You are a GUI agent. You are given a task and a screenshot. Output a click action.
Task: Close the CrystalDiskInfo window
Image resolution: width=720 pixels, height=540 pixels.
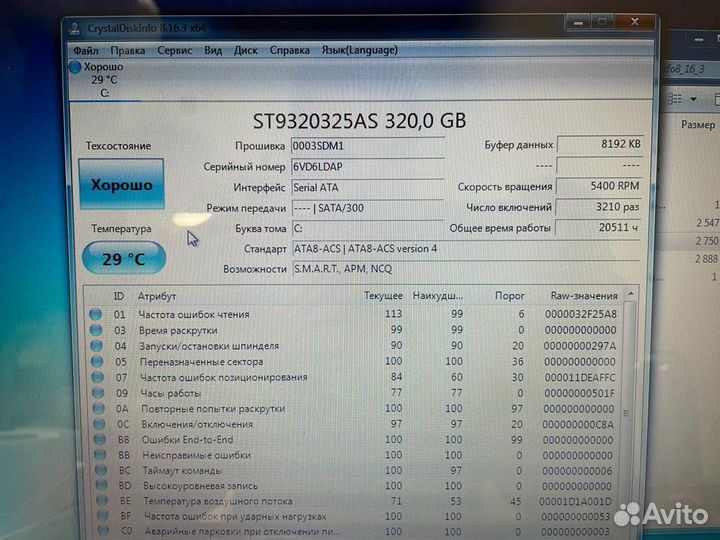click(635, 22)
